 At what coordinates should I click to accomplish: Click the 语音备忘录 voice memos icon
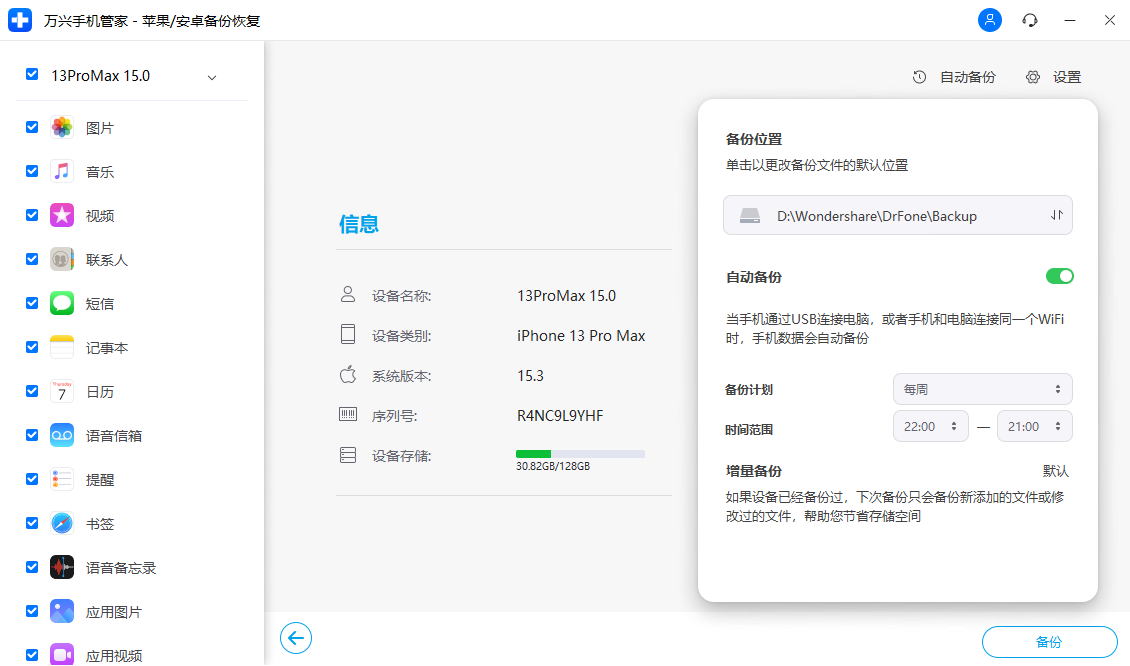[62, 567]
